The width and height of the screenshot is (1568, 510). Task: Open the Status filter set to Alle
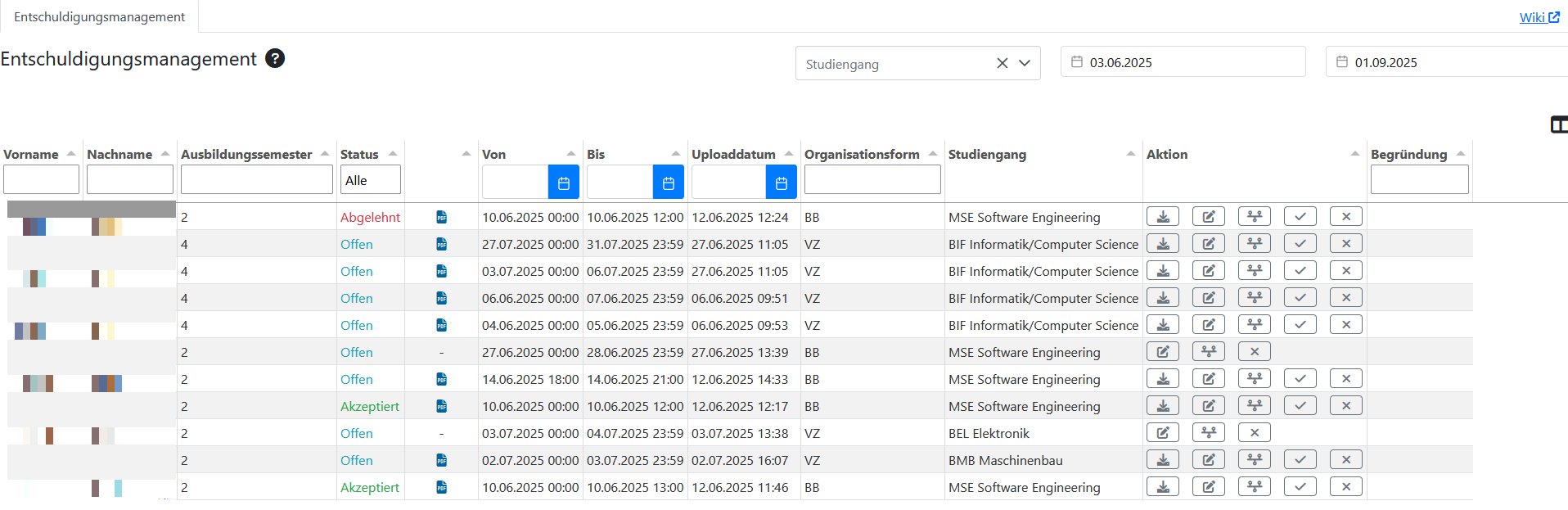(370, 180)
